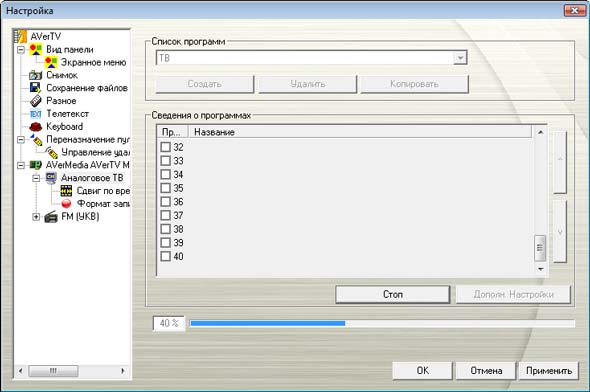Screen dimensions: 590x392
Task: Click the red Keyboard icon
Action: 36,126
